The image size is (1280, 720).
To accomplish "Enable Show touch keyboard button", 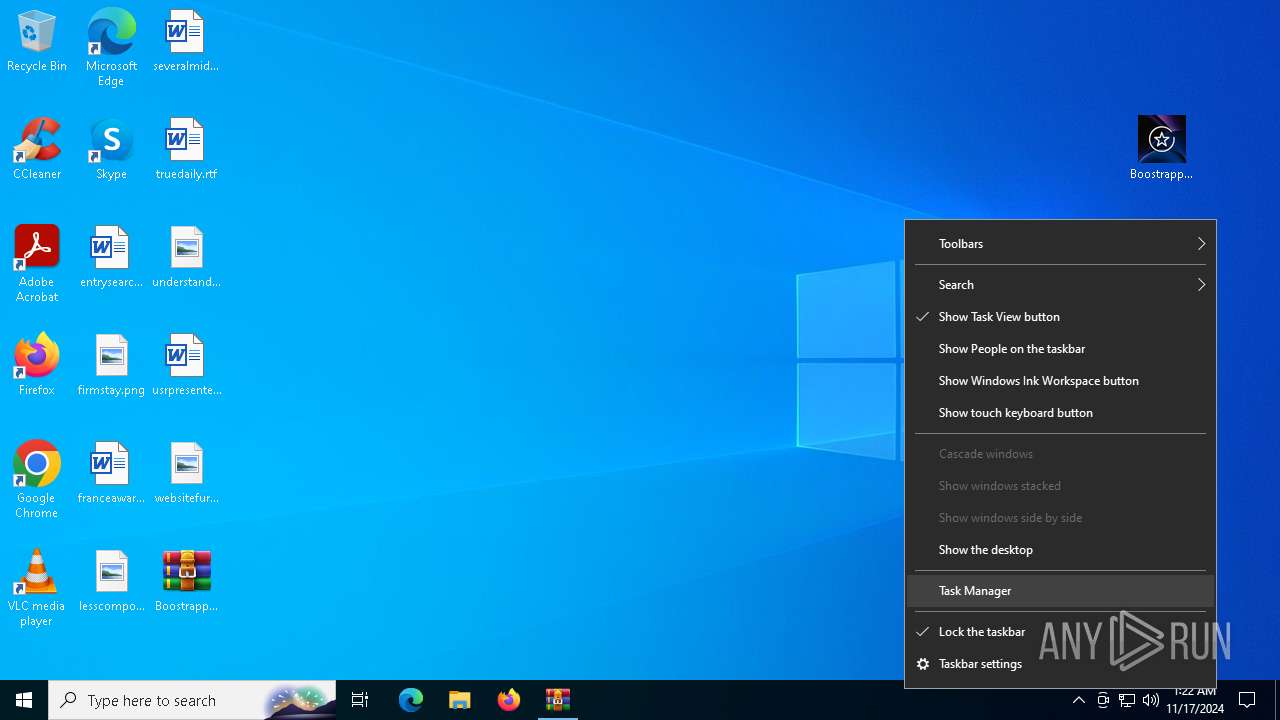I will pyautogui.click(x=1060, y=413).
